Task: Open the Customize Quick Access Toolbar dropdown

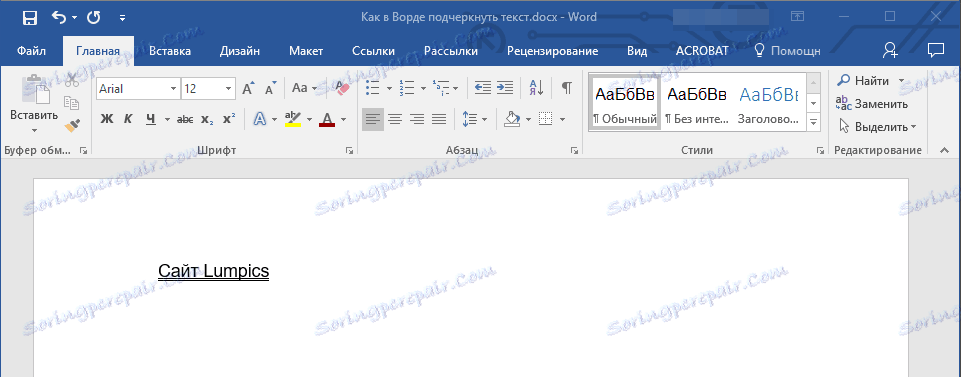Action: tap(123, 18)
